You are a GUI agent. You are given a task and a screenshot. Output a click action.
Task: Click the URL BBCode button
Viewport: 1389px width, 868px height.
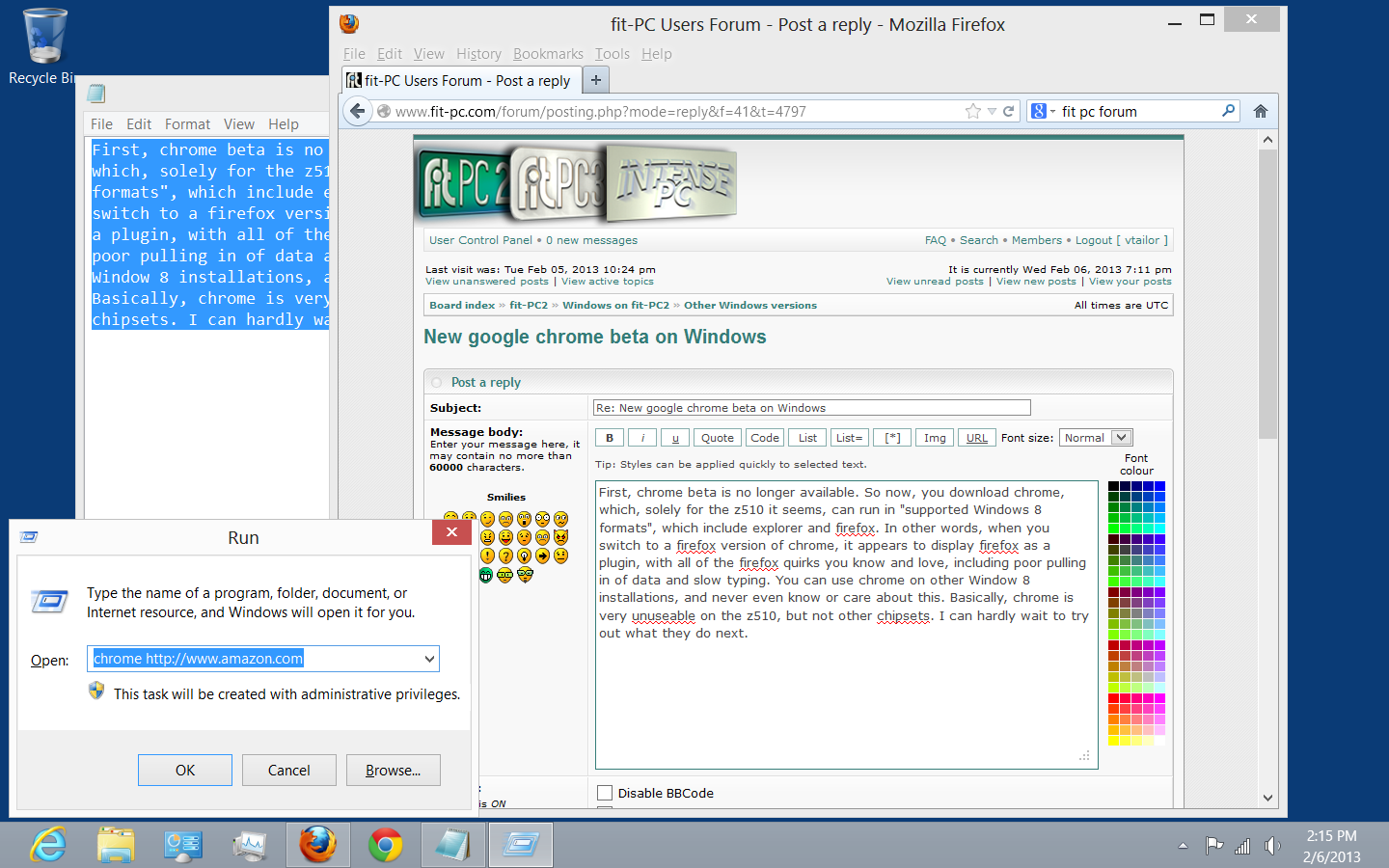click(977, 438)
